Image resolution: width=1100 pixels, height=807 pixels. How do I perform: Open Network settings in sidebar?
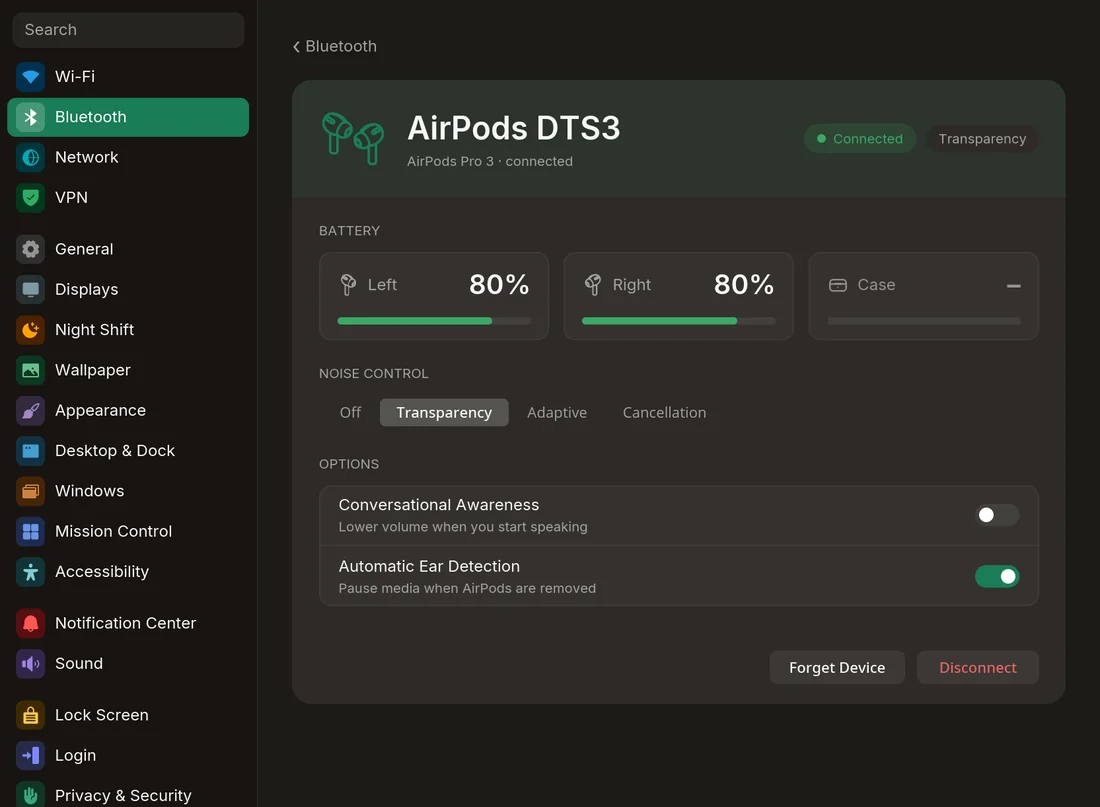[x=128, y=157]
